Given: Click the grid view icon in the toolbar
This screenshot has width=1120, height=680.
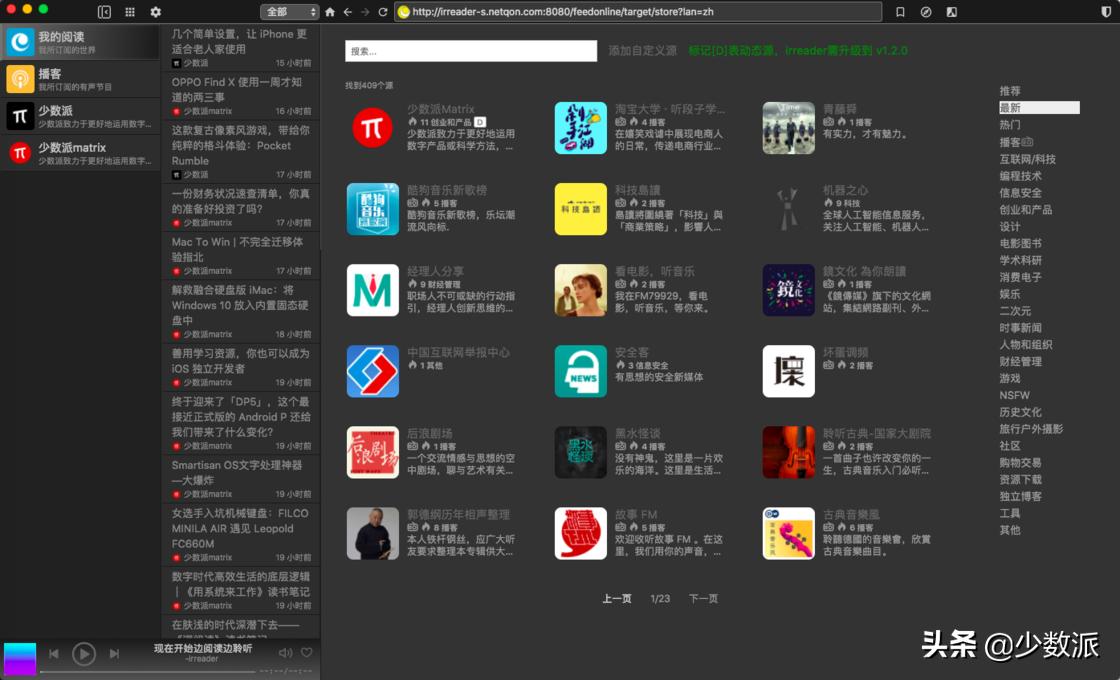Looking at the screenshot, I should (x=131, y=12).
